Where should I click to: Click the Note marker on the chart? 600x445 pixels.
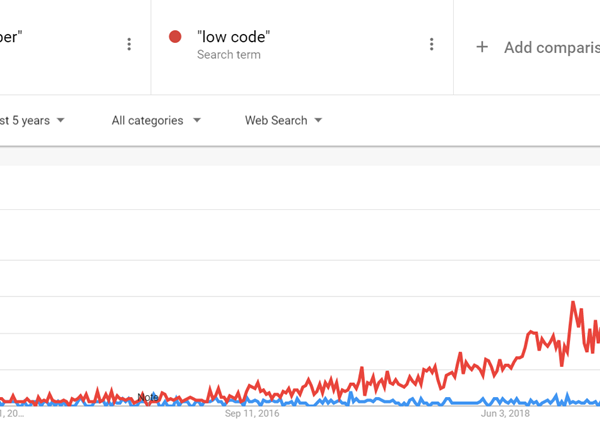click(x=148, y=397)
